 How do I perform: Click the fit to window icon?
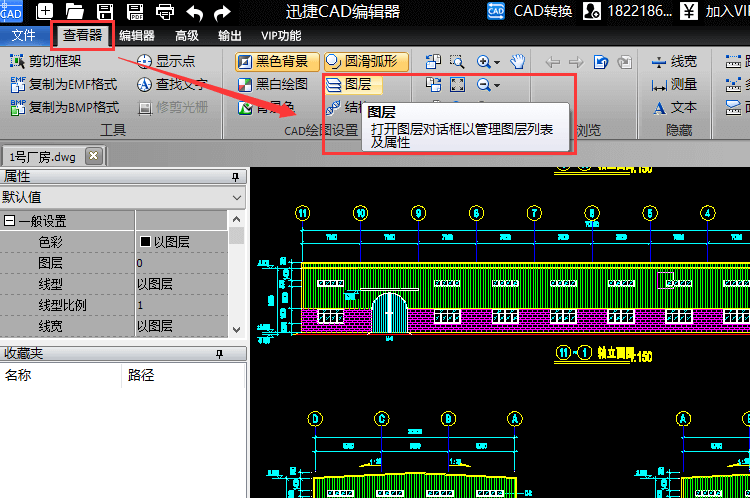pos(457,85)
